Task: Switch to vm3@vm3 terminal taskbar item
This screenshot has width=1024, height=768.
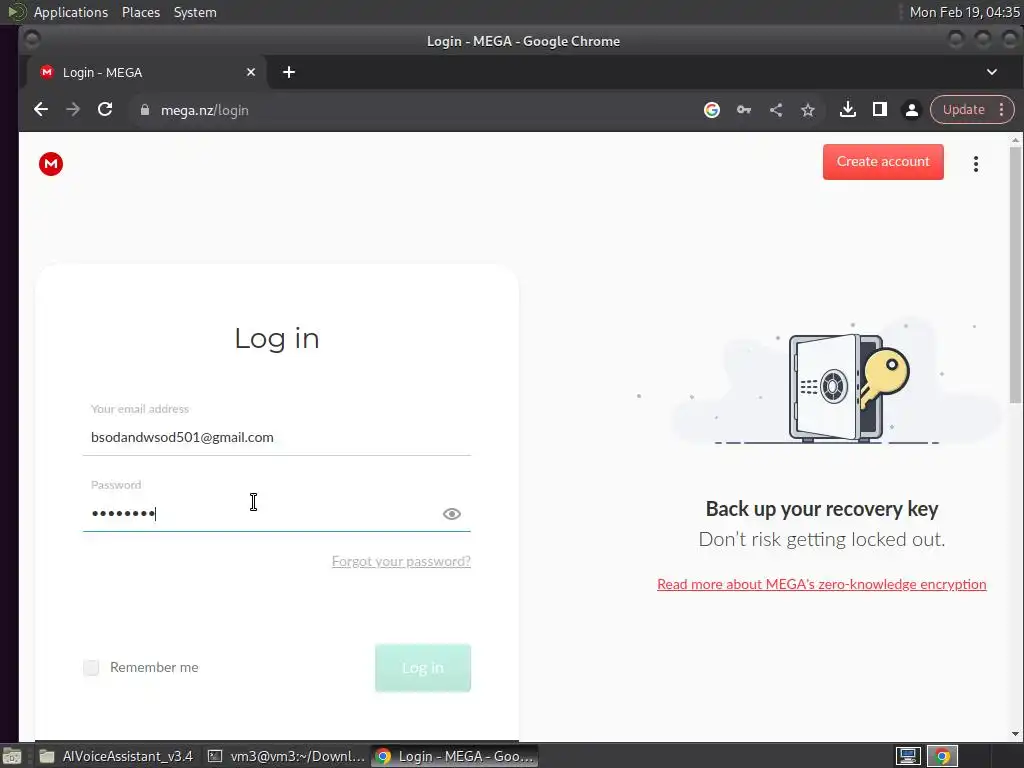Action: click(x=285, y=756)
